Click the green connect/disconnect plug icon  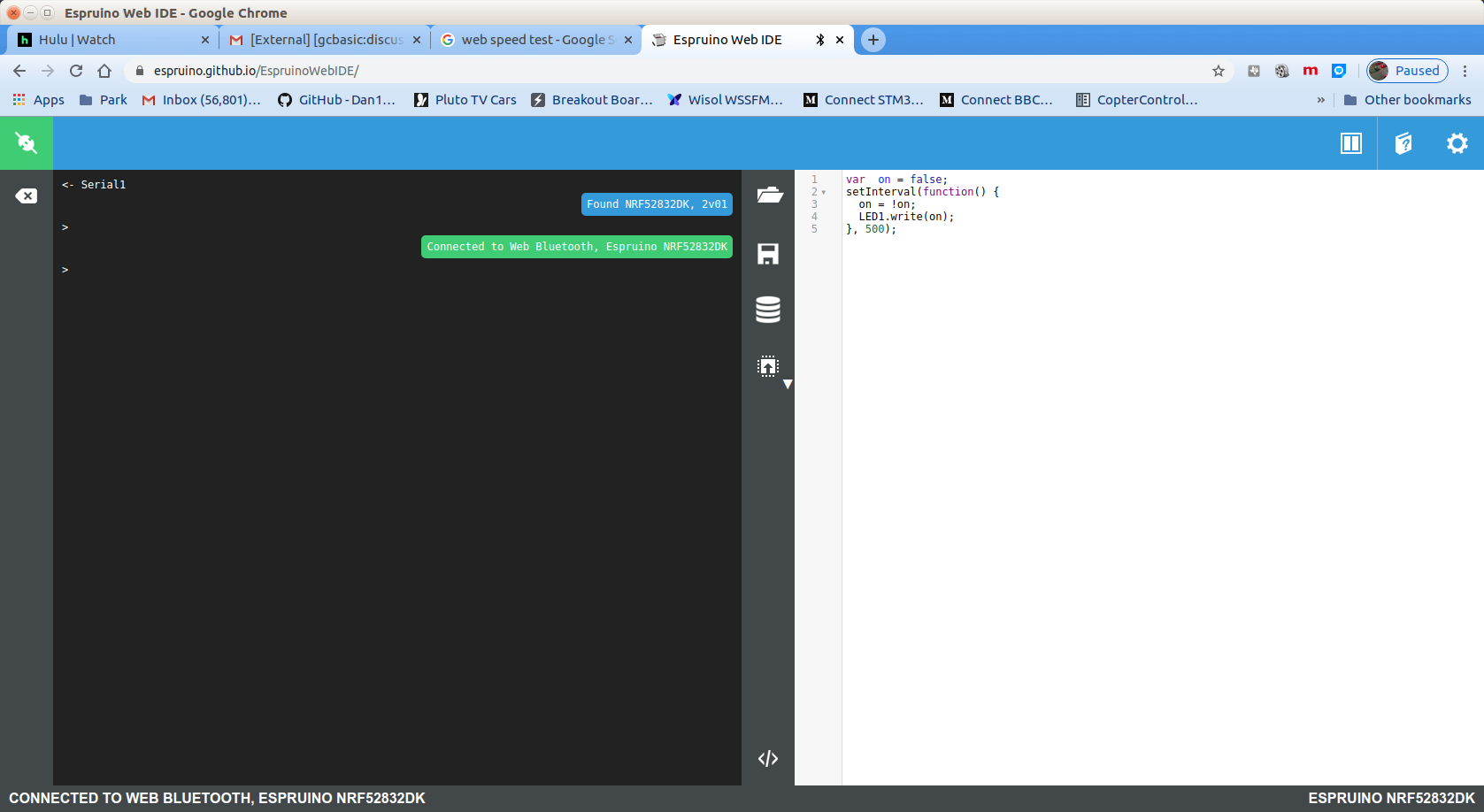[26, 142]
